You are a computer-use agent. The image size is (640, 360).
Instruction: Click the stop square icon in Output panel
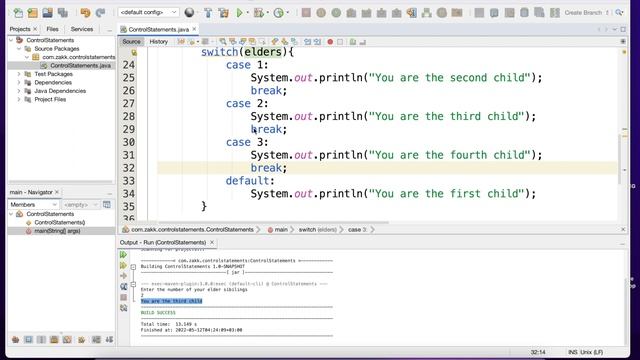[x=123, y=297]
